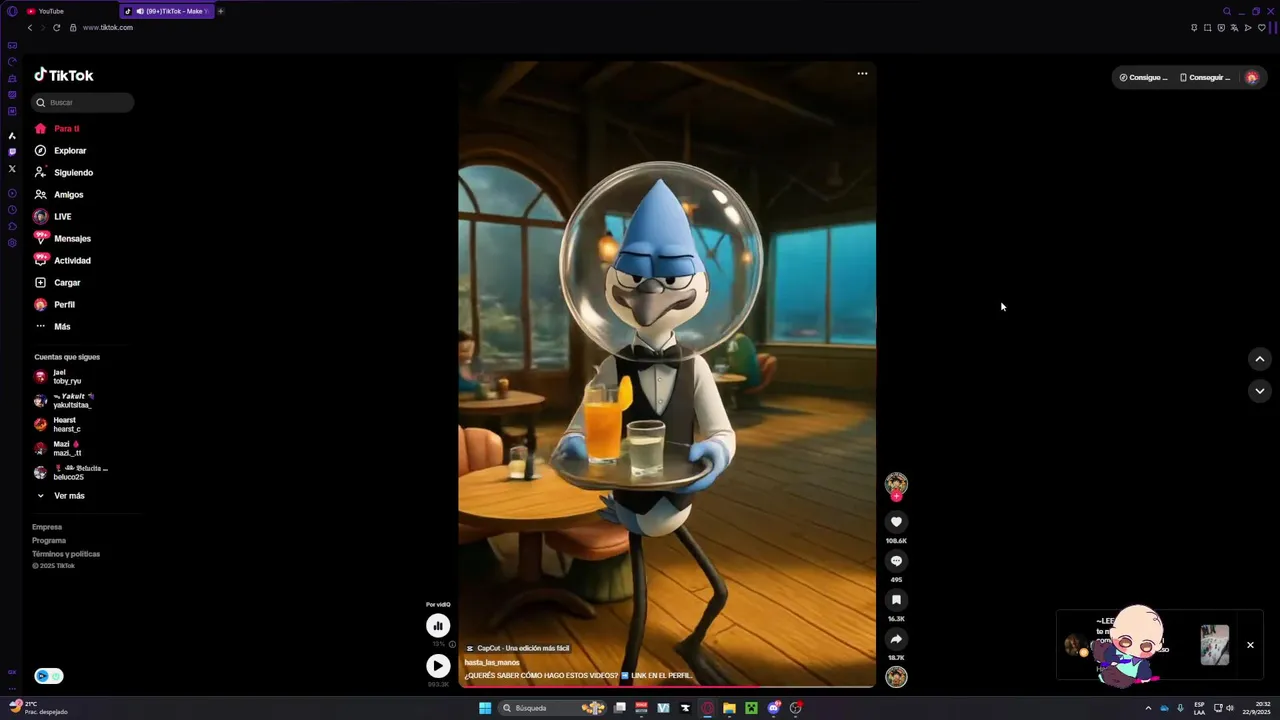Share the video using the arrow icon

[896, 639]
